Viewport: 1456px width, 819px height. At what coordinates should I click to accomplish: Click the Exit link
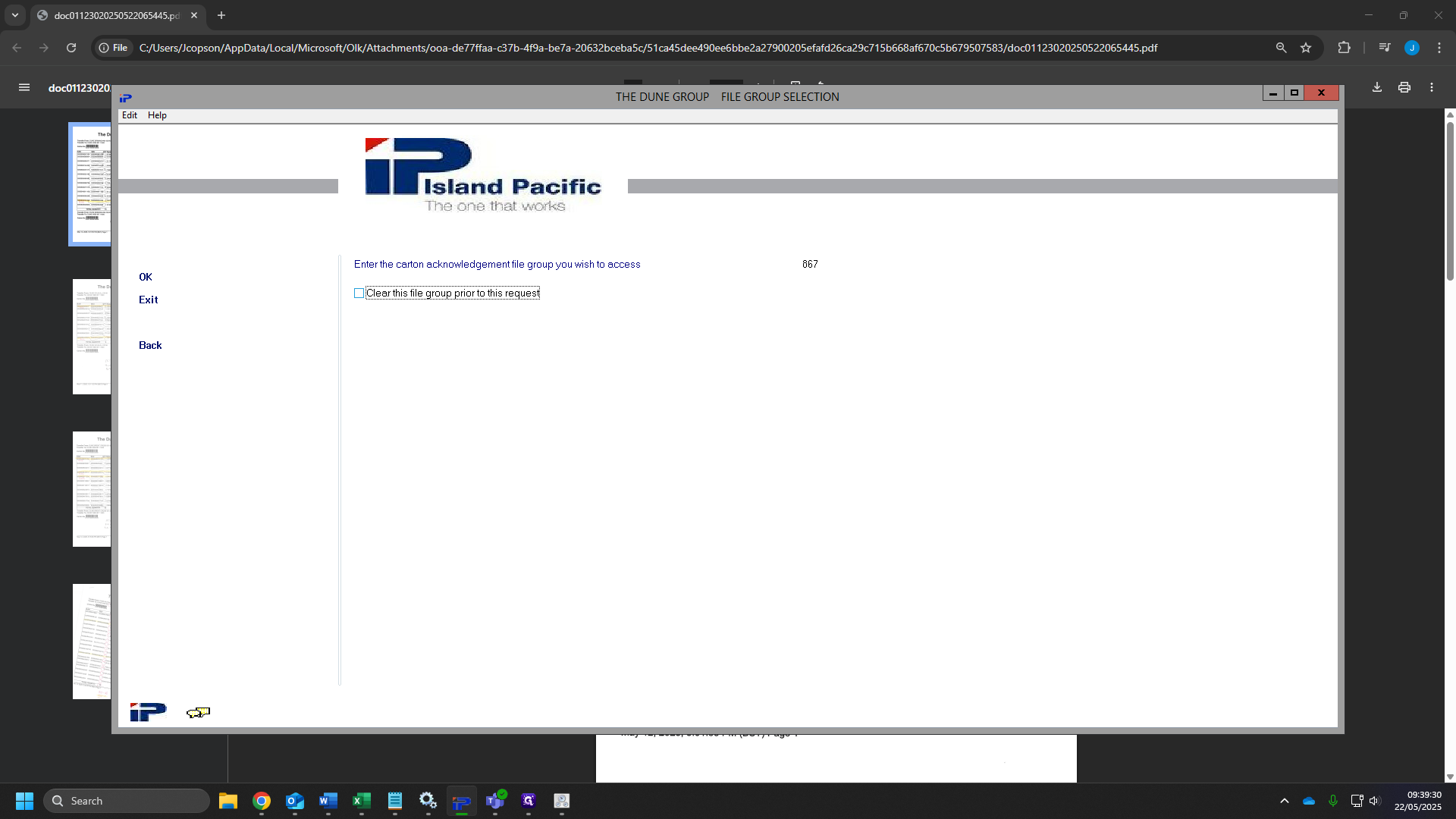(148, 300)
